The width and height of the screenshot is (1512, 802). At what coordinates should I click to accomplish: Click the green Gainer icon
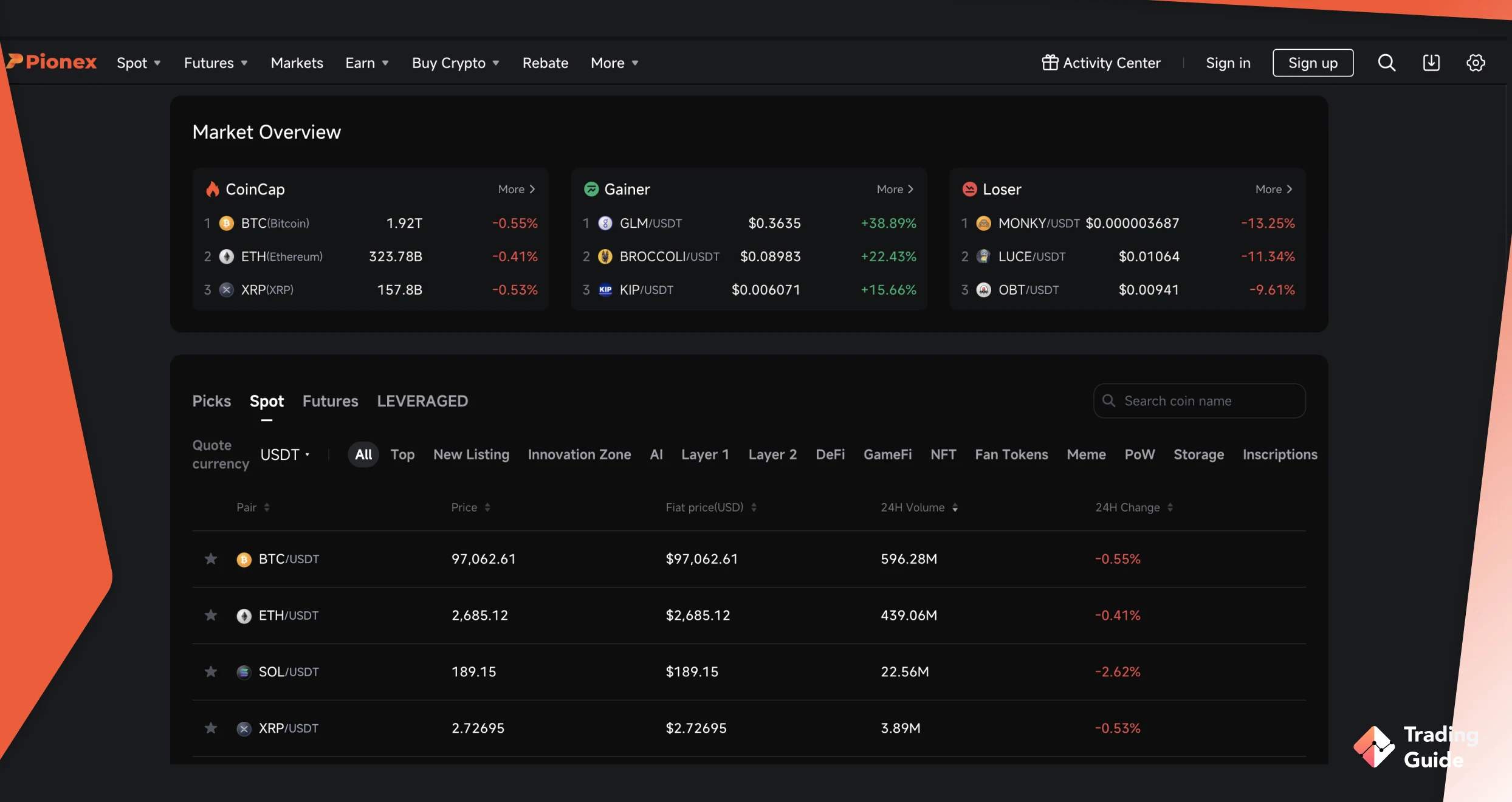(591, 189)
